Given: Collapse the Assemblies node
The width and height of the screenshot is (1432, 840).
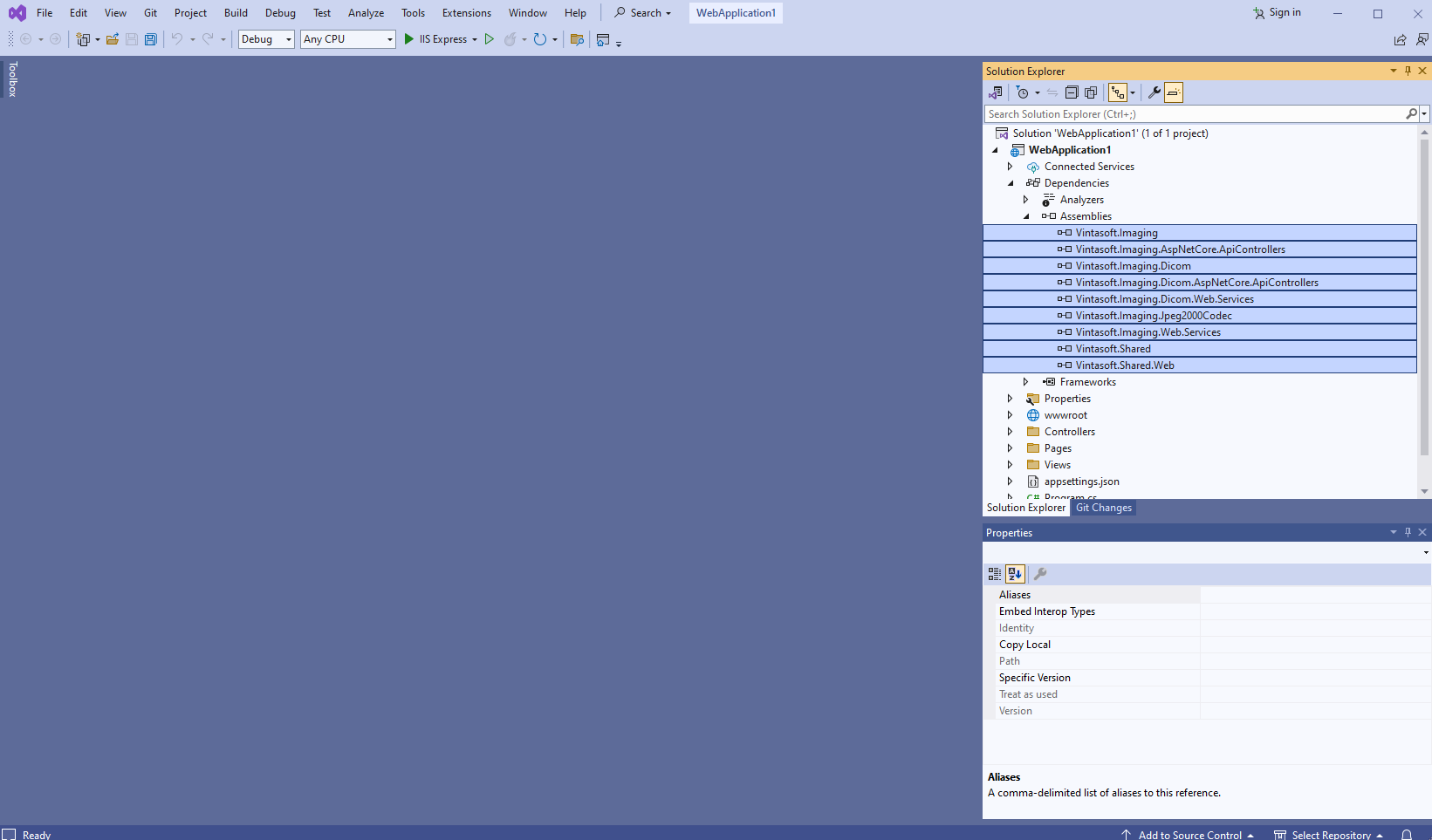Looking at the screenshot, I should pos(1026,216).
